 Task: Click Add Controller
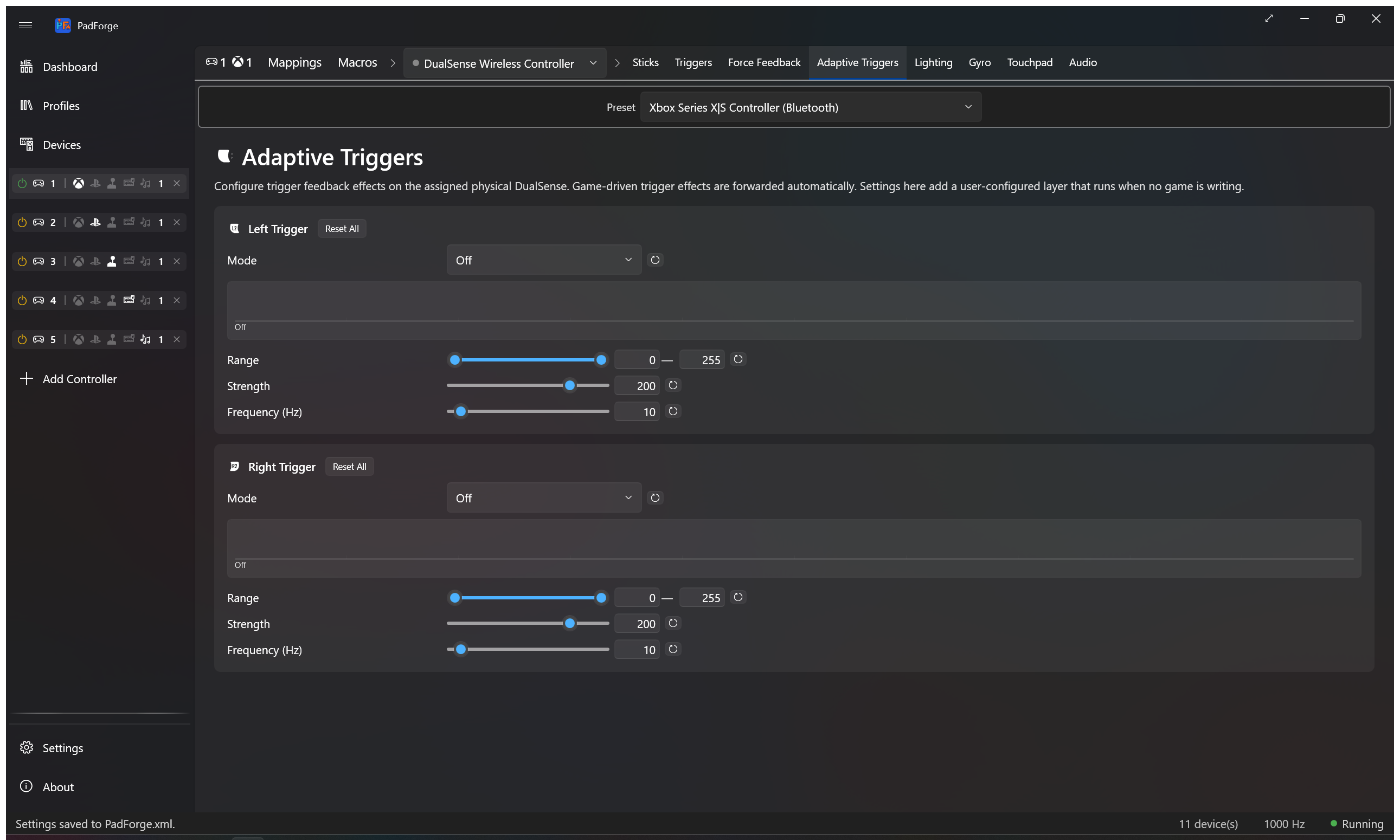99,379
